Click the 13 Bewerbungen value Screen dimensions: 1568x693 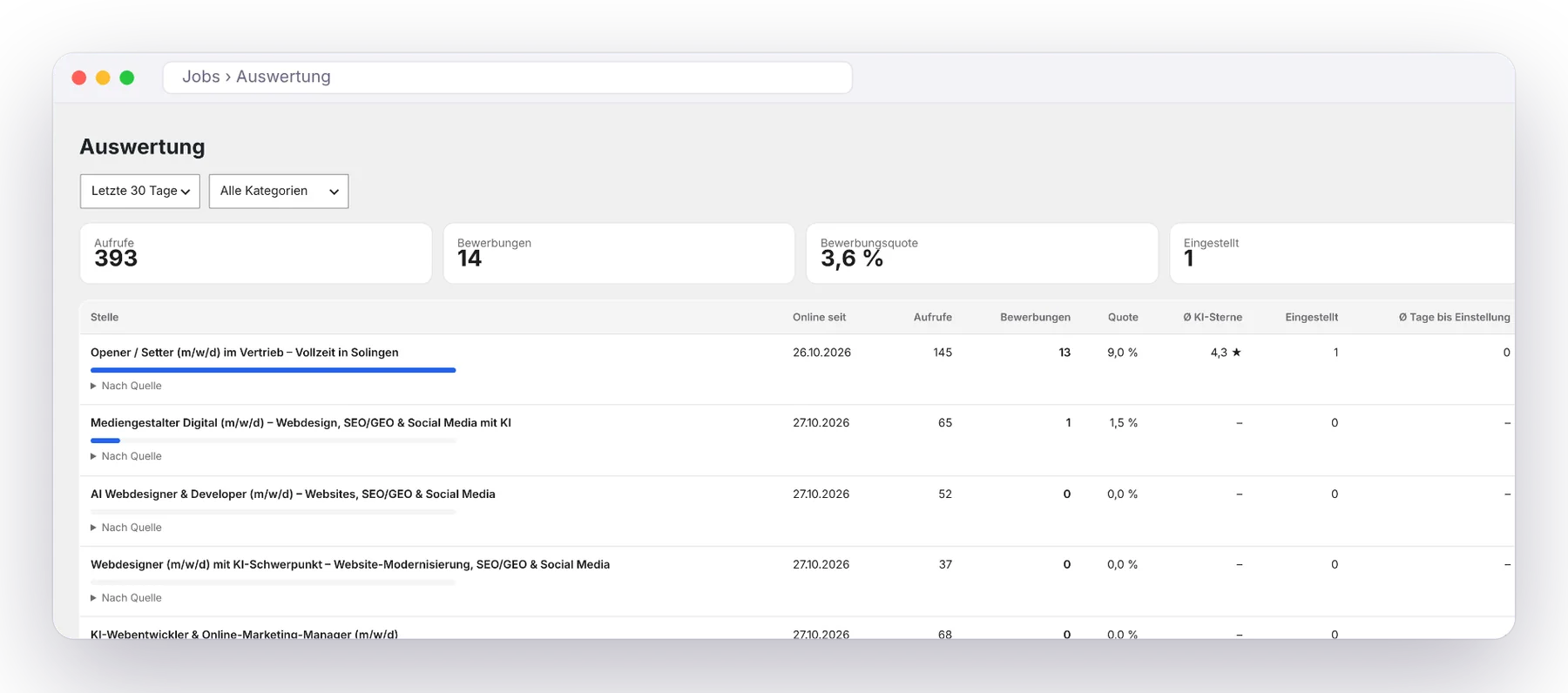click(x=1064, y=353)
